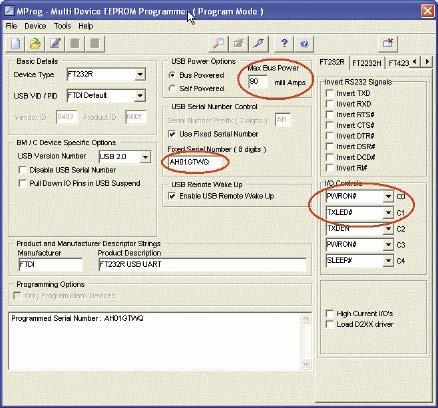Click the lightning Program device icon
Viewport: 438px width, 408px height.
(x=259, y=43)
